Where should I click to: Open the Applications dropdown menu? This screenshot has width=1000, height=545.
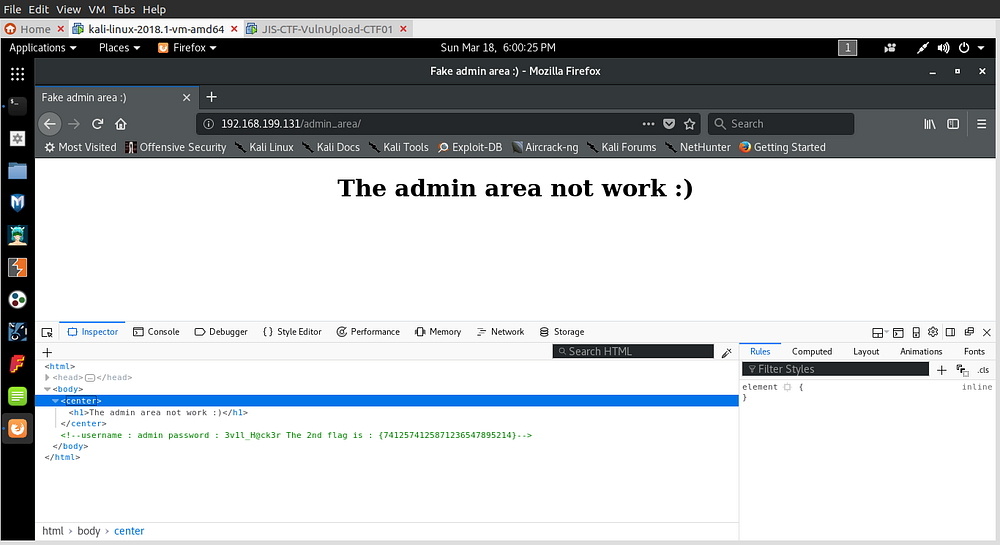pyautogui.click(x=43, y=47)
